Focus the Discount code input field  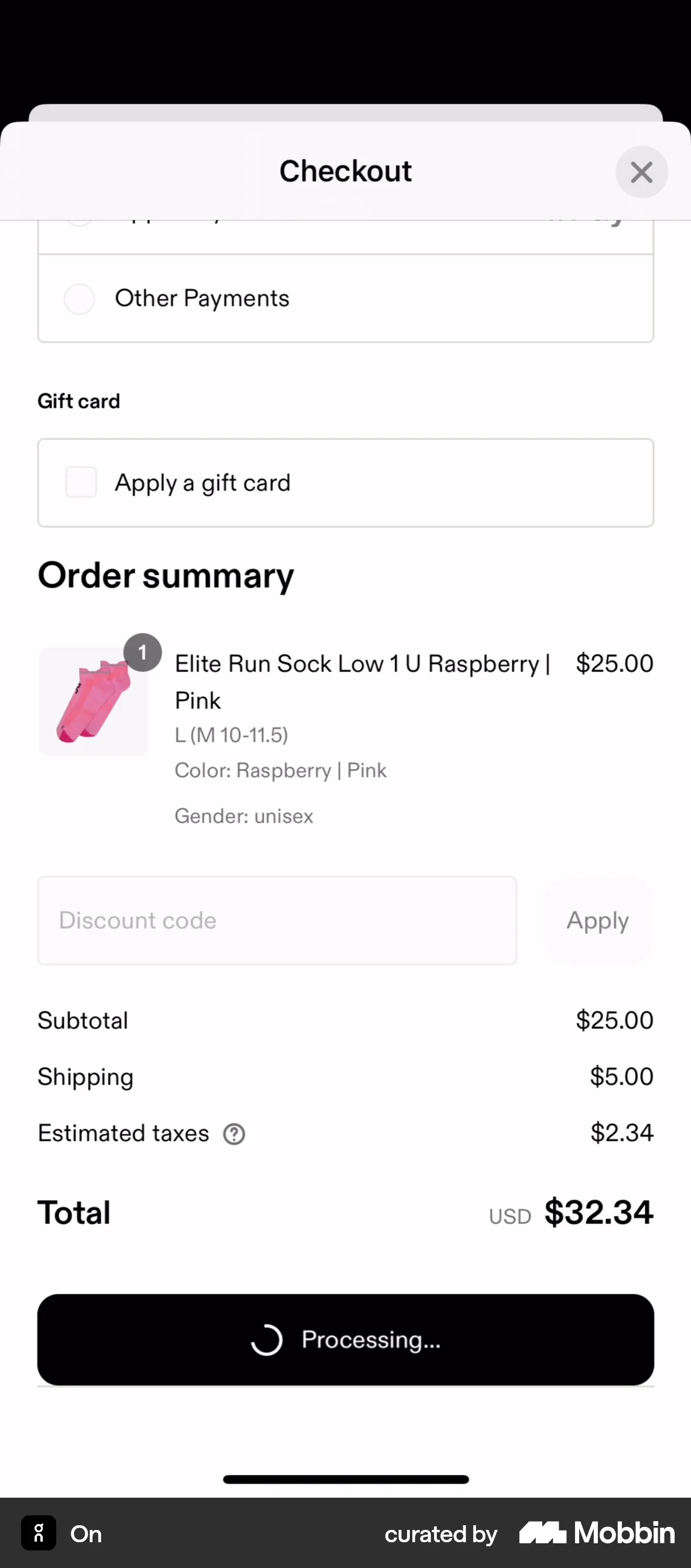point(277,921)
